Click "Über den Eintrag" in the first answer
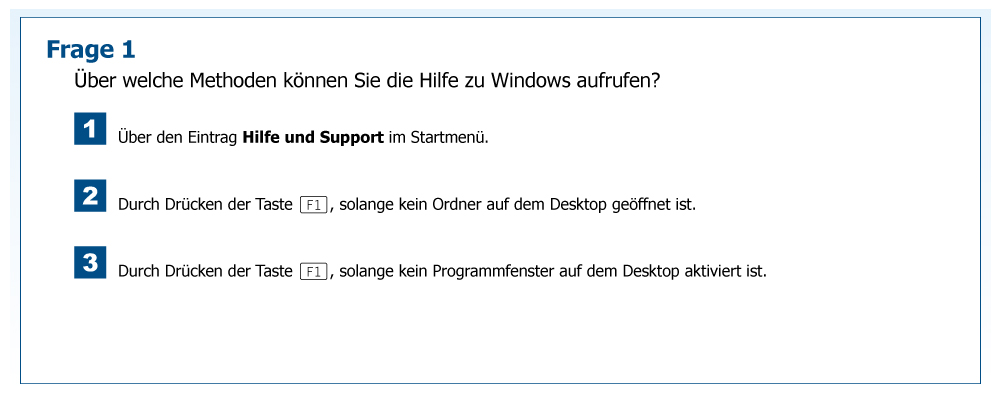This screenshot has width=1000, height=400. click(x=178, y=137)
